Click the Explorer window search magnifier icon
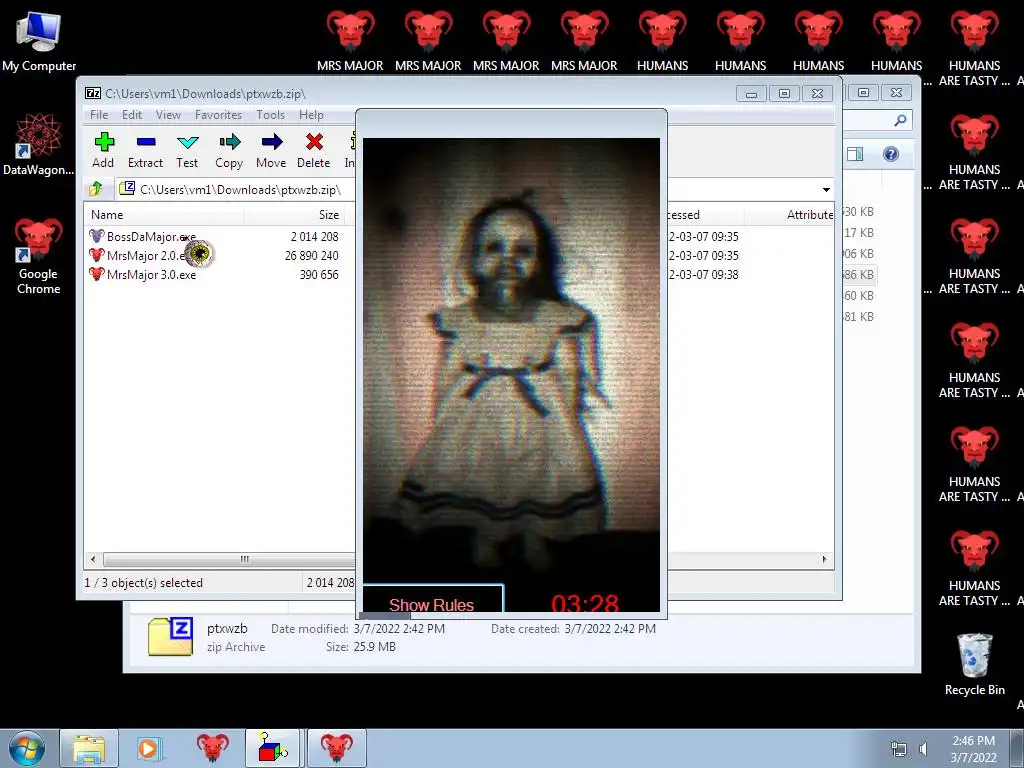 coord(900,120)
